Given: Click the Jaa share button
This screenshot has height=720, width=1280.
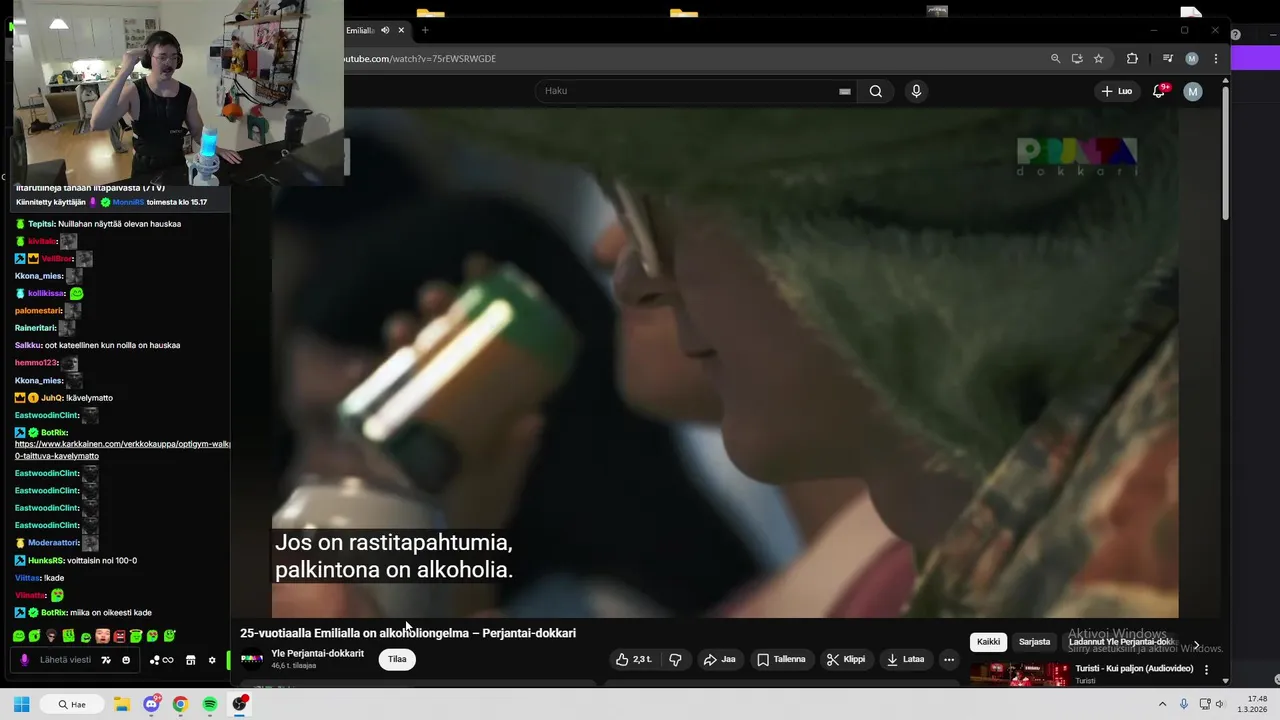Looking at the screenshot, I should coord(719,659).
